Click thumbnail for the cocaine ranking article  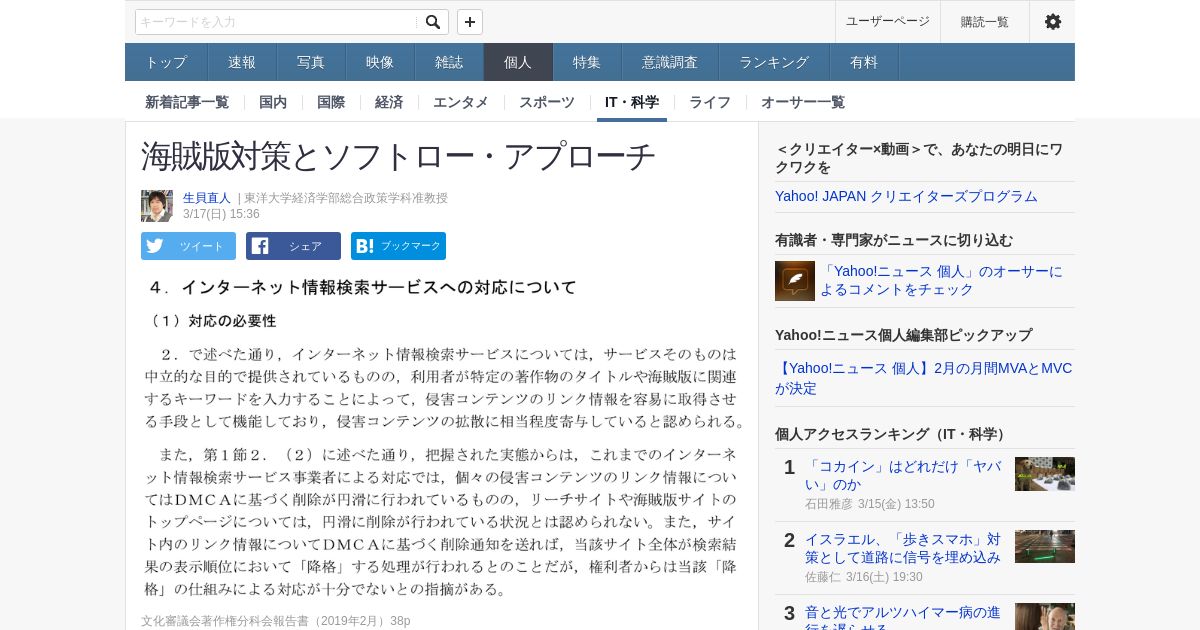click(1045, 474)
